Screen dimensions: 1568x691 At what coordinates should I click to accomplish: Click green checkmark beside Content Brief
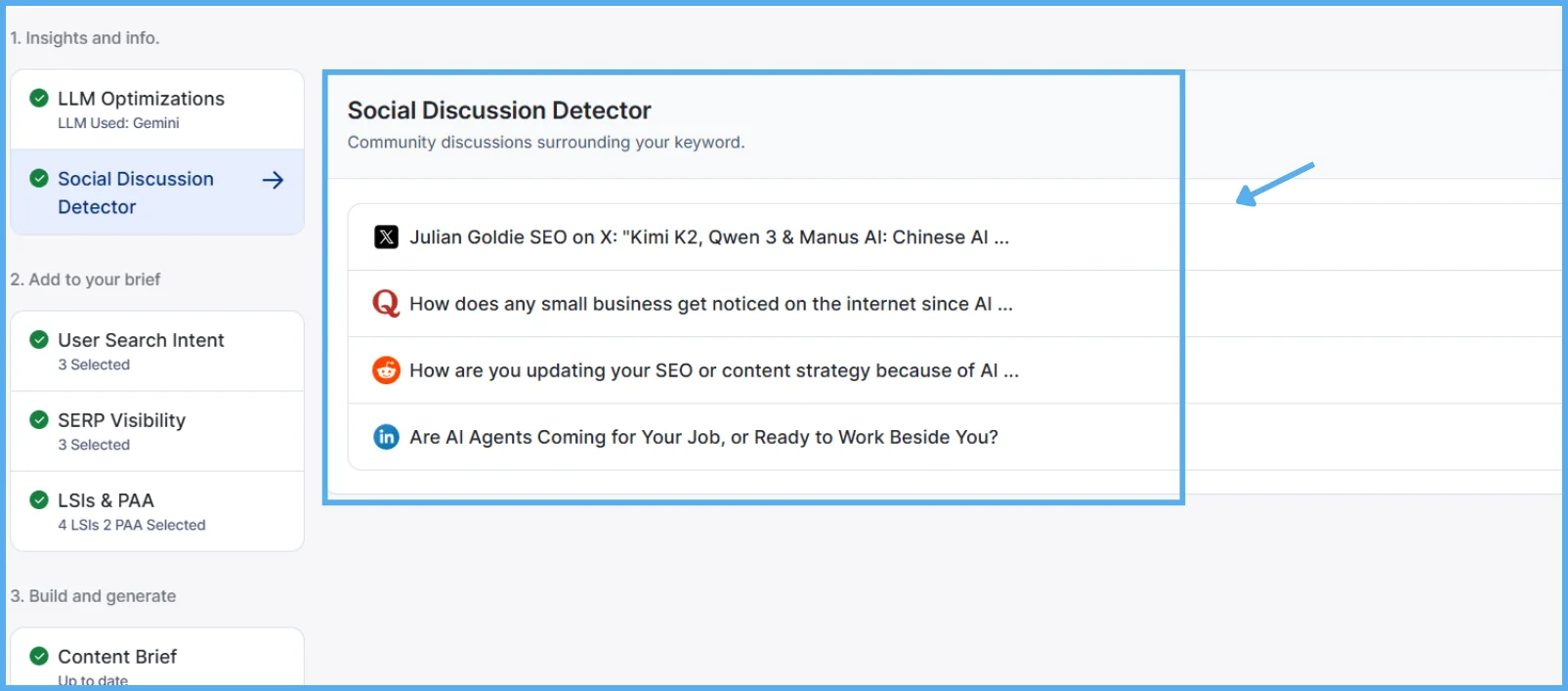tap(39, 656)
